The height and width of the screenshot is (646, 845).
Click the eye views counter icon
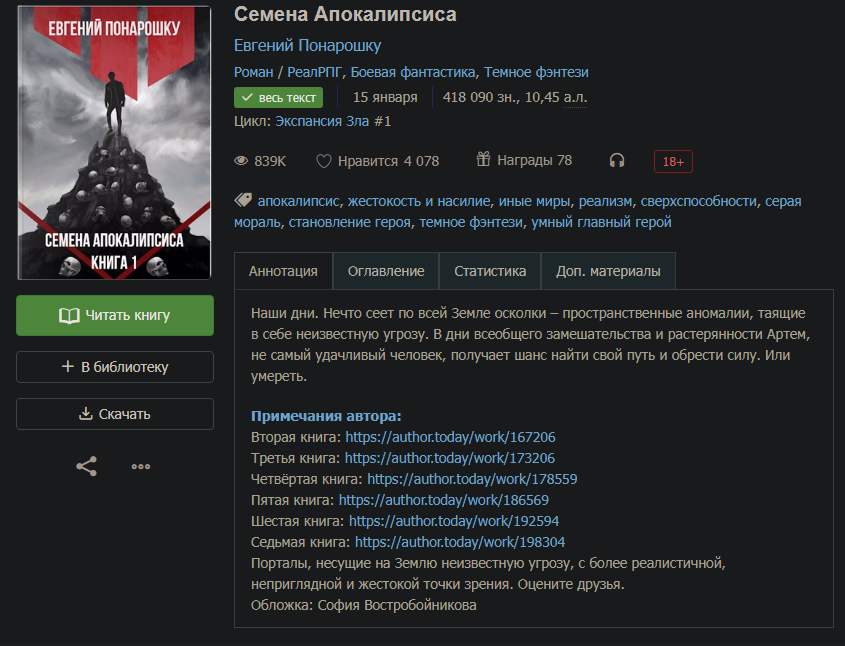point(241,161)
